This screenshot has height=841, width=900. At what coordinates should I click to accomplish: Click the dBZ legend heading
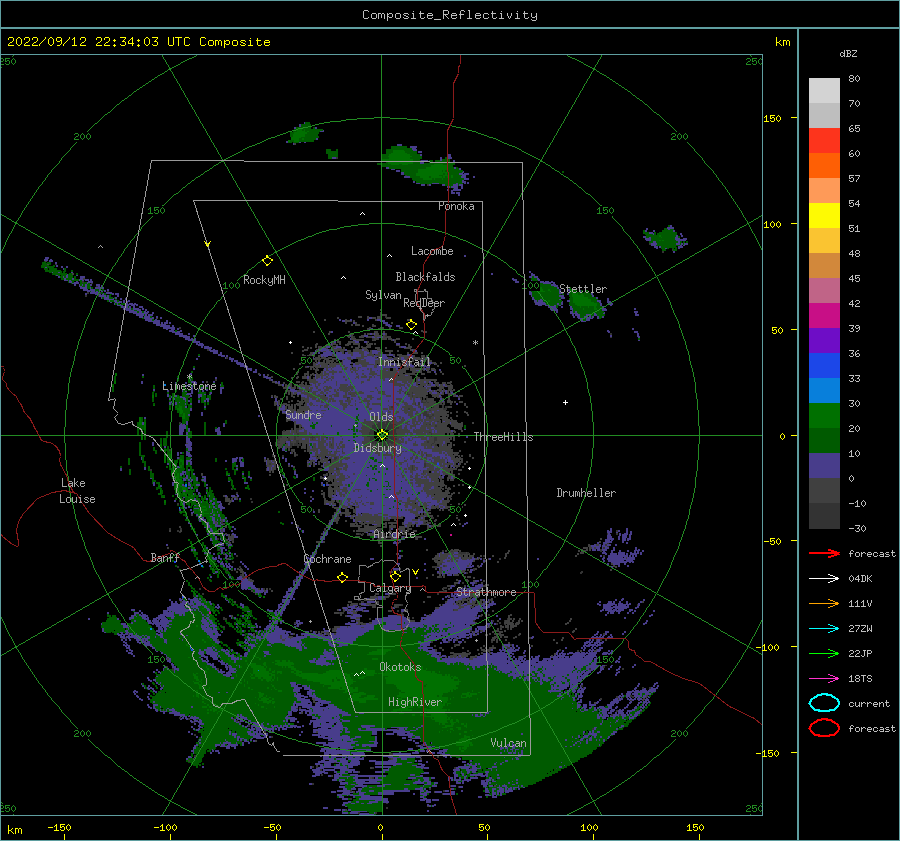point(848,53)
